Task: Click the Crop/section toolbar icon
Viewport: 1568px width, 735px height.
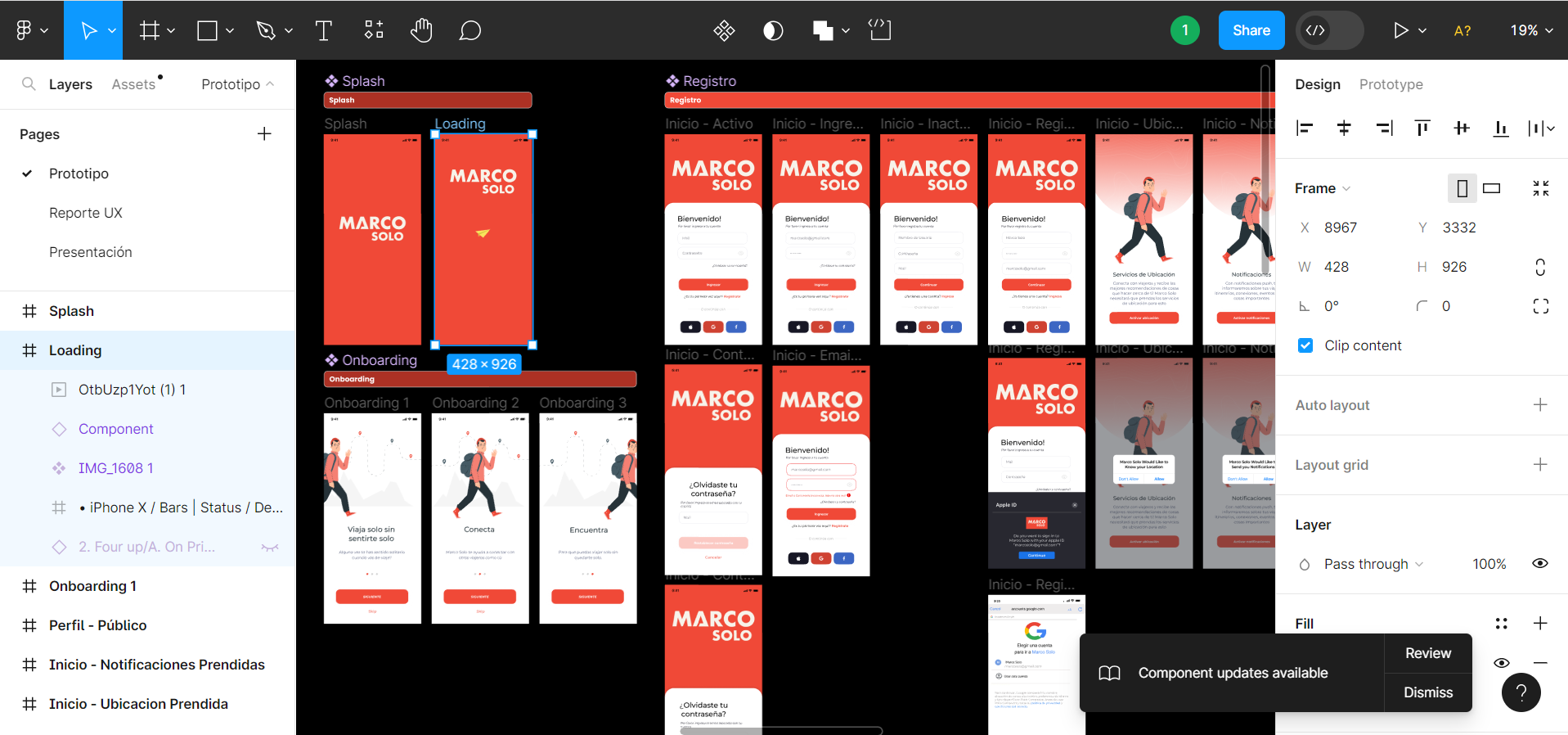Action: (x=880, y=30)
